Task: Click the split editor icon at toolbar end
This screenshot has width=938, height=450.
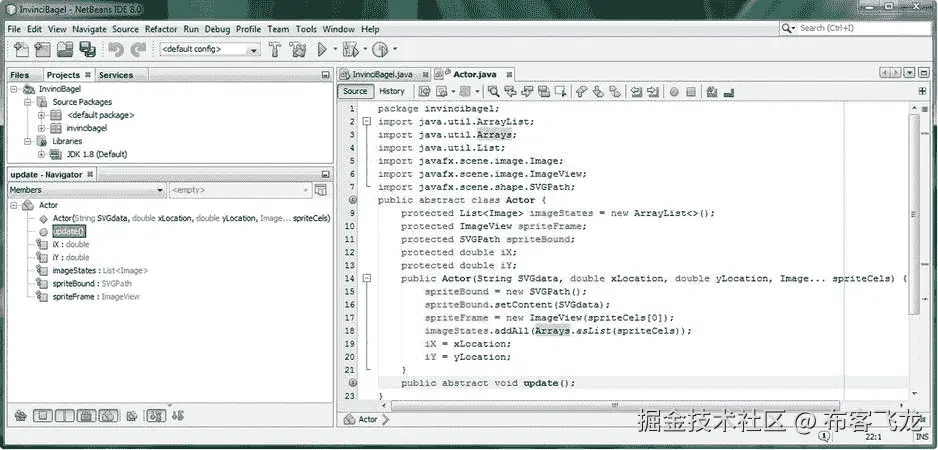Action: [922, 92]
